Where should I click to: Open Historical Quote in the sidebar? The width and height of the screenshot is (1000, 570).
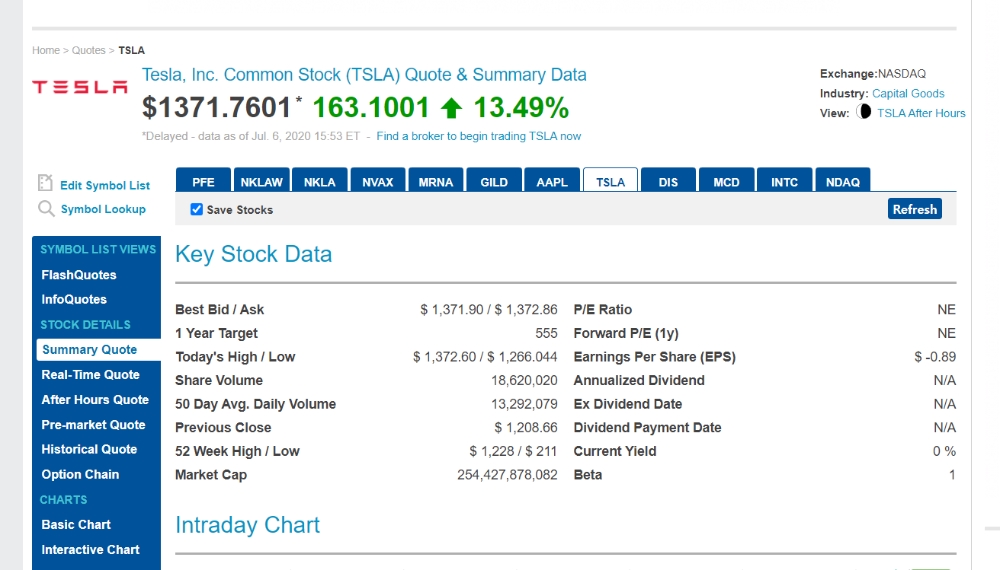tap(89, 449)
